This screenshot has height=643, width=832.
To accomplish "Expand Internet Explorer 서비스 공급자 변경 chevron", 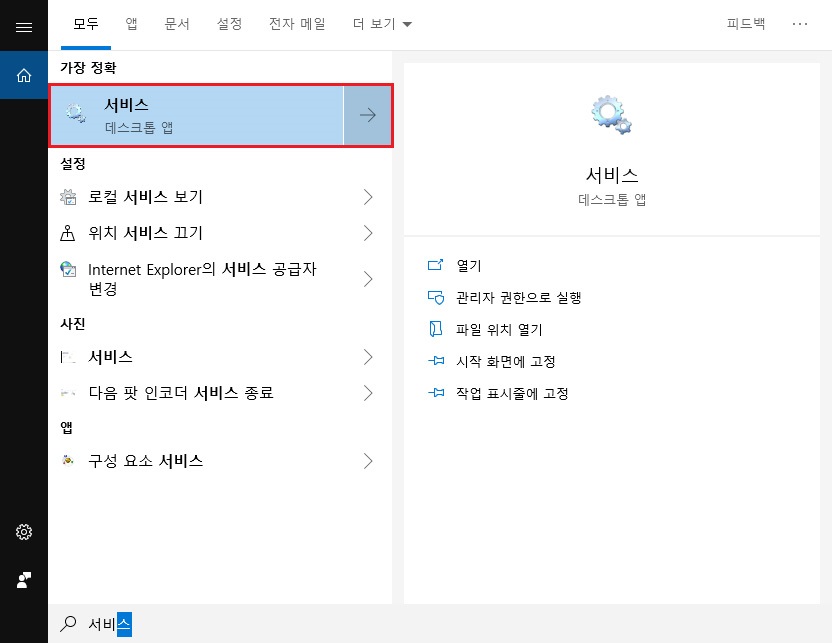I will pyautogui.click(x=368, y=279).
